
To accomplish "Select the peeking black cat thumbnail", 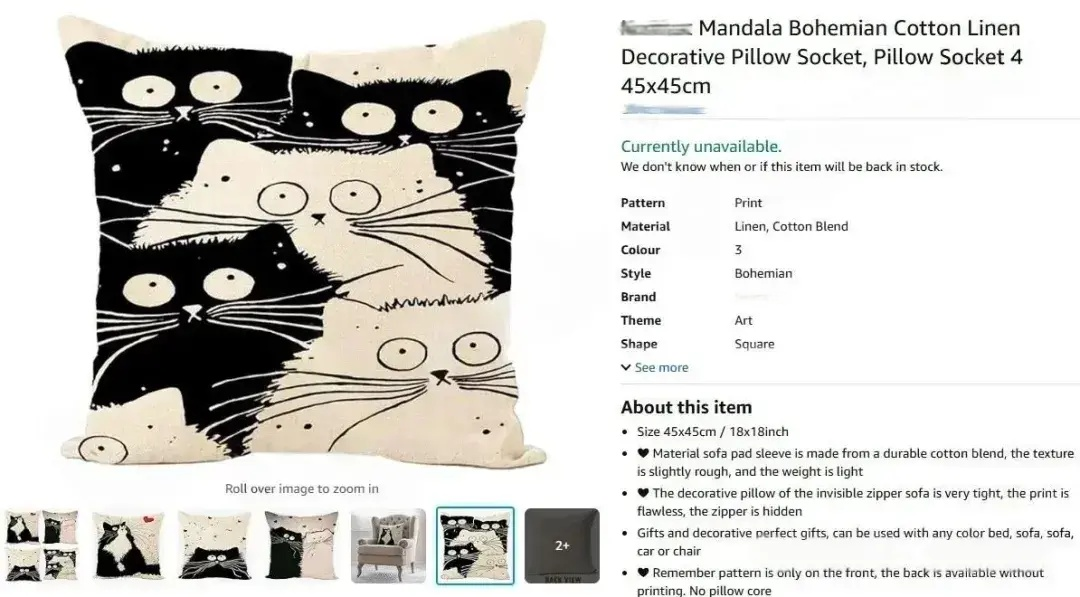I will pos(214,545).
